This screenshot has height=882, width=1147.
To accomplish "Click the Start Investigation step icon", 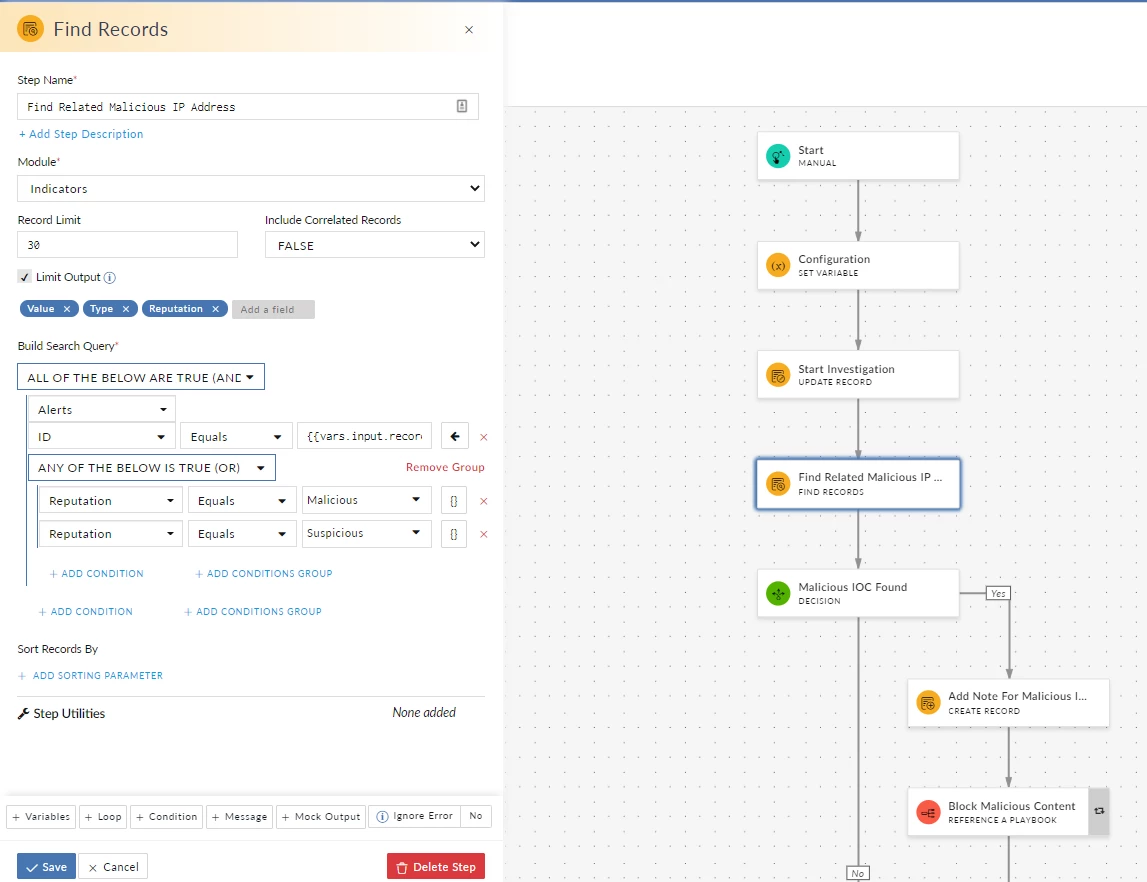I will 778,375.
